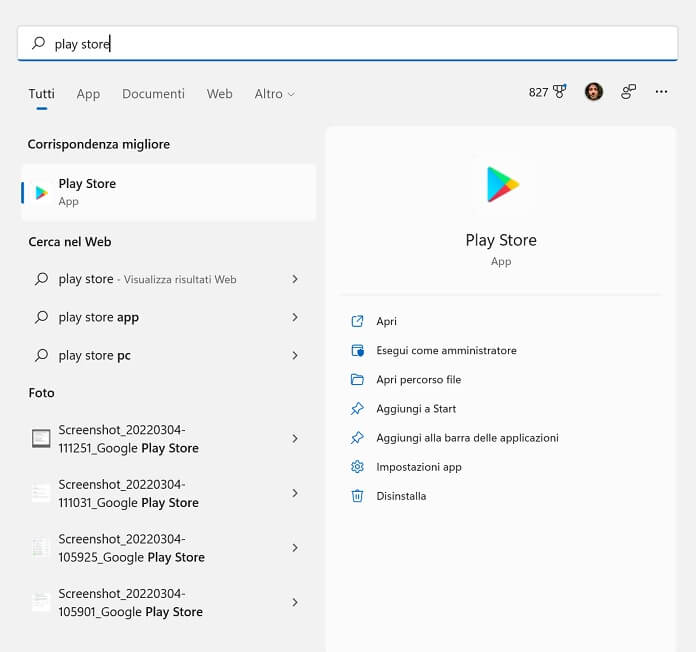Expand arrow for 'play store app' suggestion
Image resolution: width=696 pixels, height=652 pixels.
pyautogui.click(x=295, y=317)
